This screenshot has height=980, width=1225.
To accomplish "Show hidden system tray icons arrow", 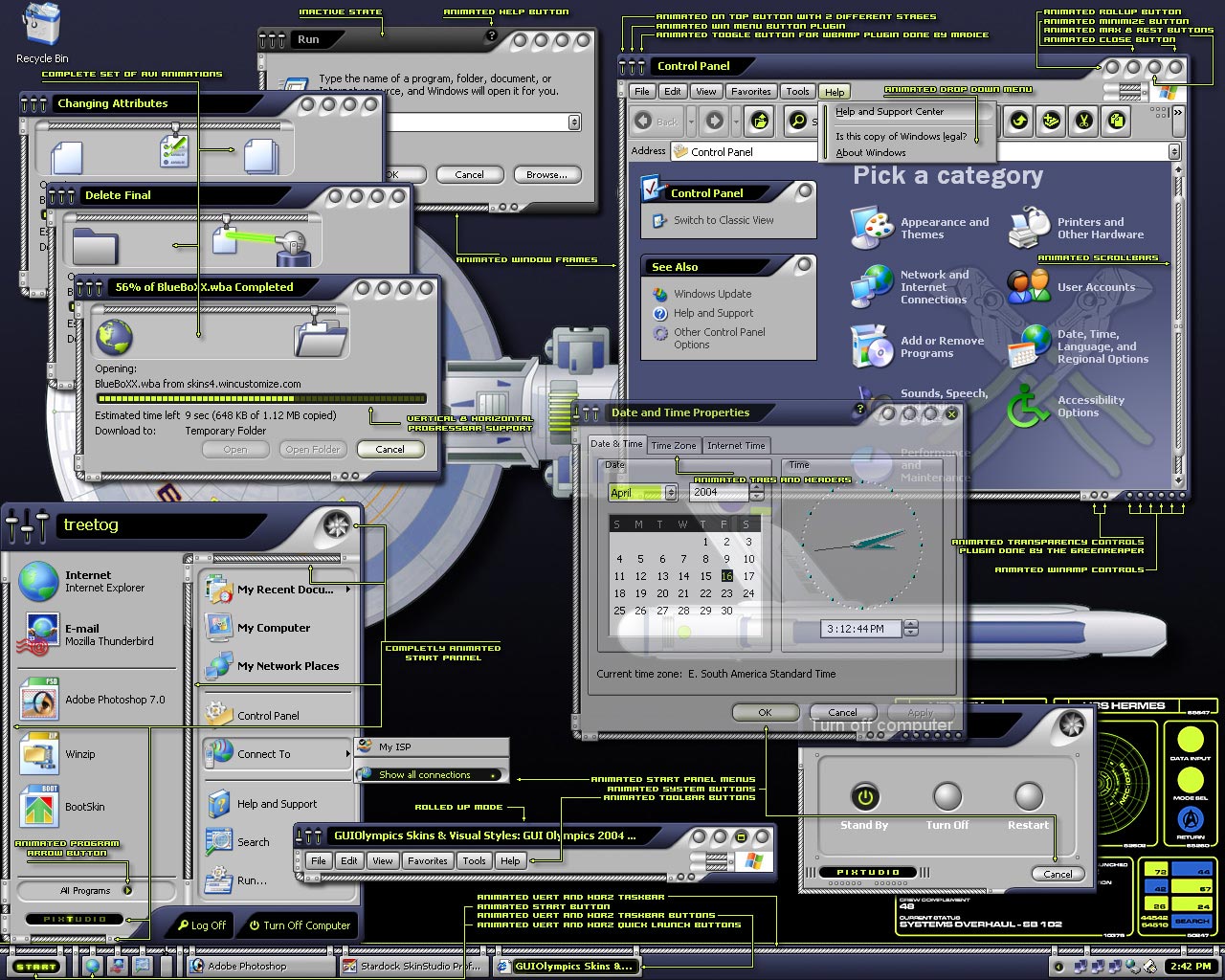I will click(1058, 967).
